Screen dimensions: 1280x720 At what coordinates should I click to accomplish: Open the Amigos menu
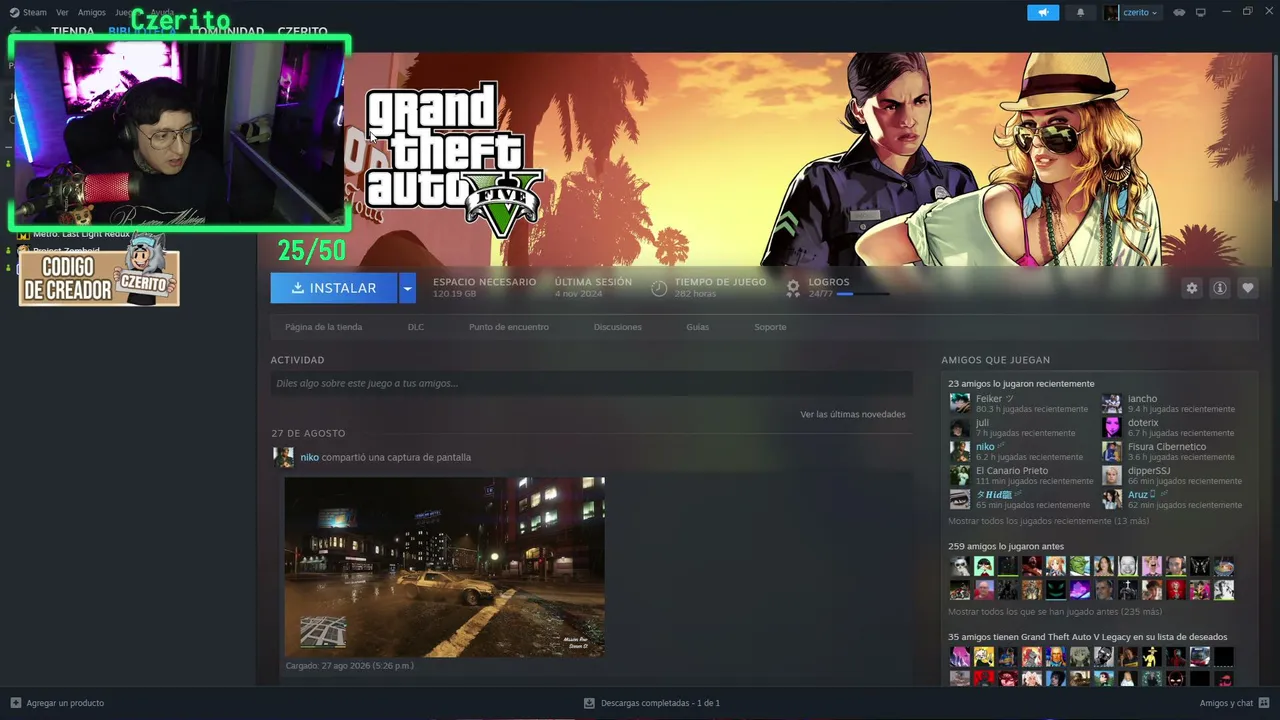92,13
